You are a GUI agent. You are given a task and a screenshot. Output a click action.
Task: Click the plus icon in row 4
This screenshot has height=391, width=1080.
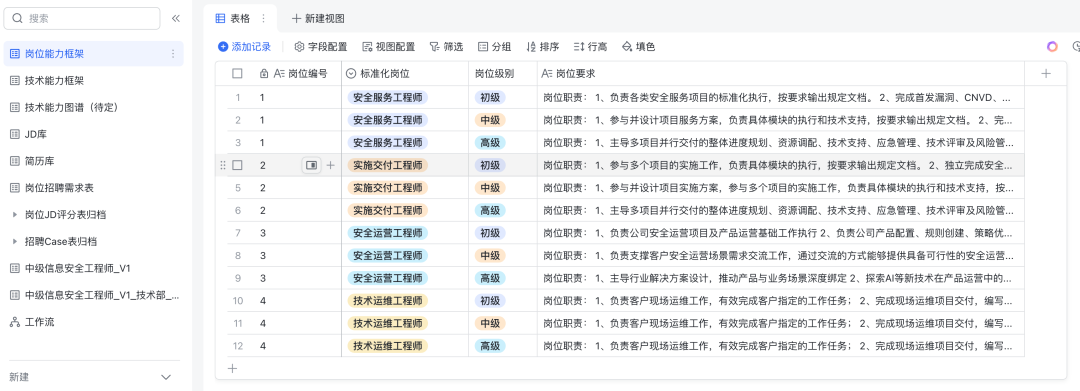point(331,165)
